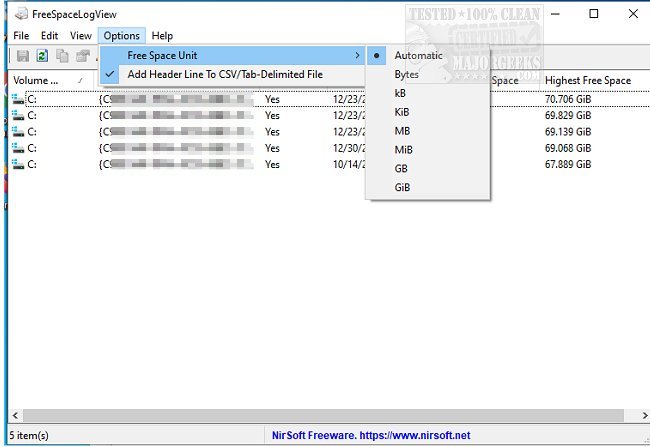Minimize the FreeSpaceLogView window
Screen dimensions: 650x447
[555, 14]
